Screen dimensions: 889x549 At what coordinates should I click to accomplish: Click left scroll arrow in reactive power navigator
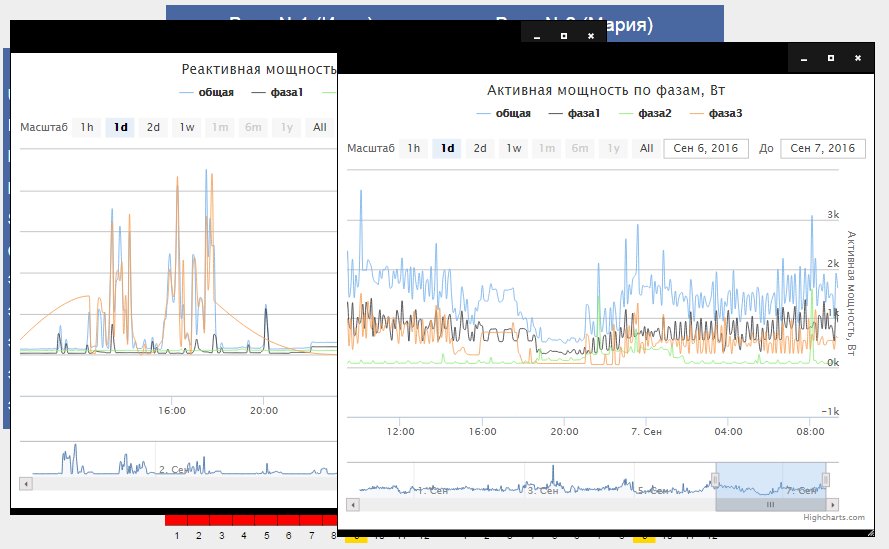tap(26, 483)
